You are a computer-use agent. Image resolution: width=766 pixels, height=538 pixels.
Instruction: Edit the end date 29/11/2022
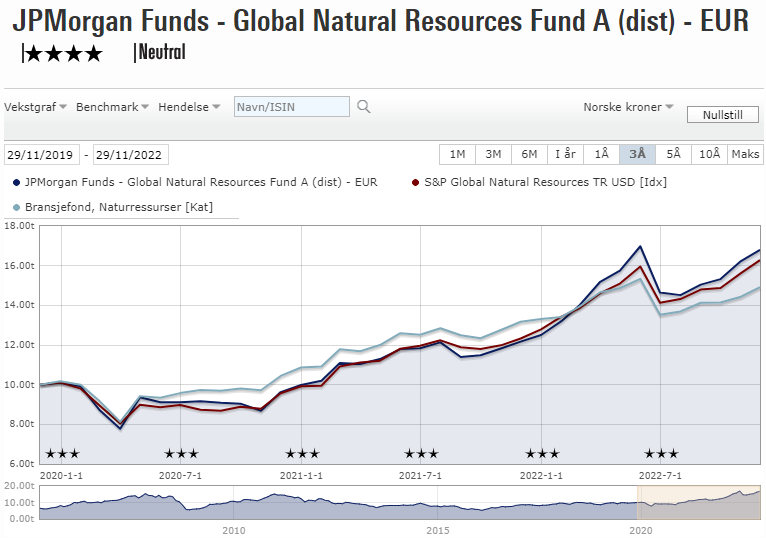(x=130, y=155)
